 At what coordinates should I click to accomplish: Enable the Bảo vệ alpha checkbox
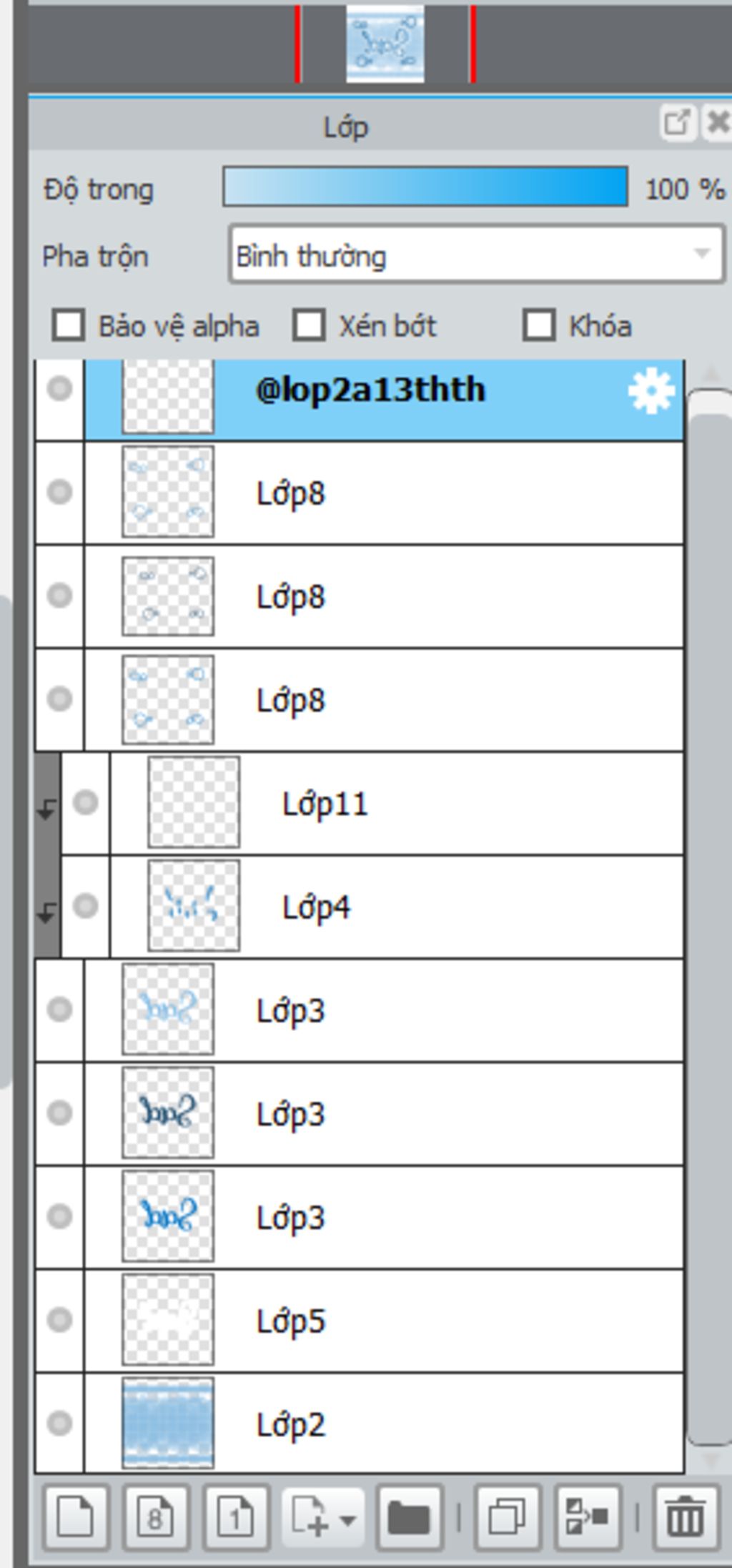pyautogui.click(x=69, y=325)
